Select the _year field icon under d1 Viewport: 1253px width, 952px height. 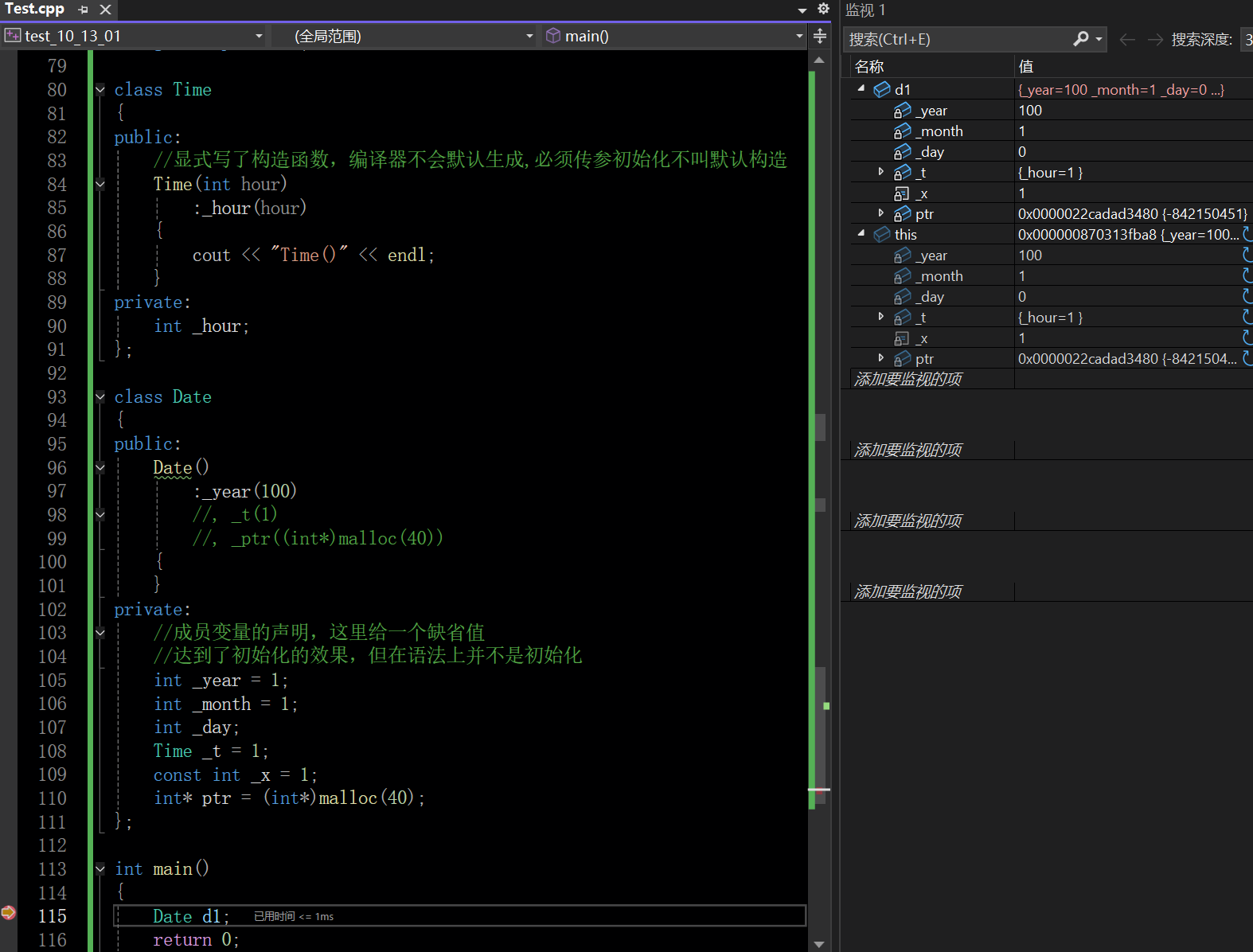coord(902,110)
